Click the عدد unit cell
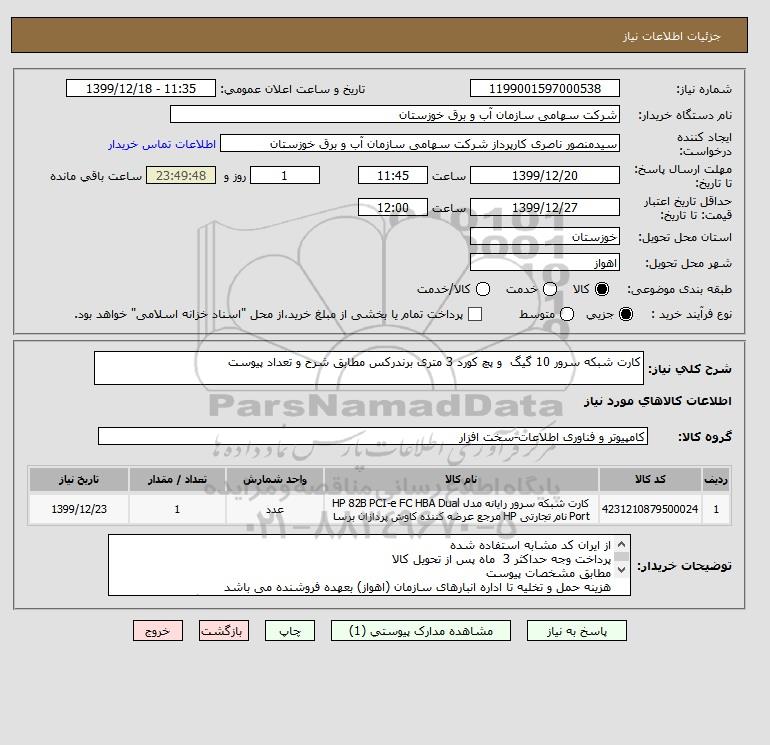Screen dimensions: 770x745 coord(275,509)
